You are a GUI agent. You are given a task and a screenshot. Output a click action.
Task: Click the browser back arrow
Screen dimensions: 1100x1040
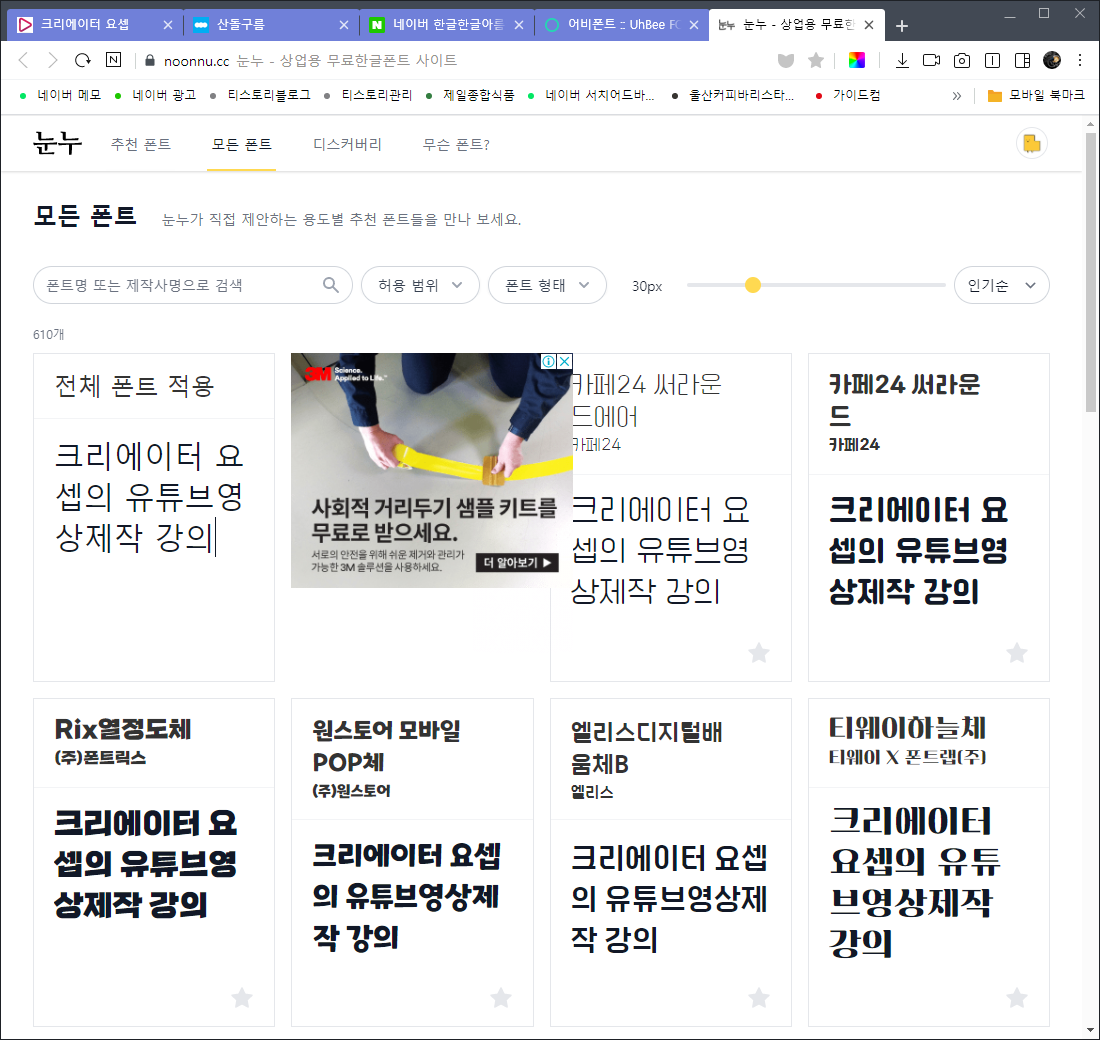pos(23,60)
